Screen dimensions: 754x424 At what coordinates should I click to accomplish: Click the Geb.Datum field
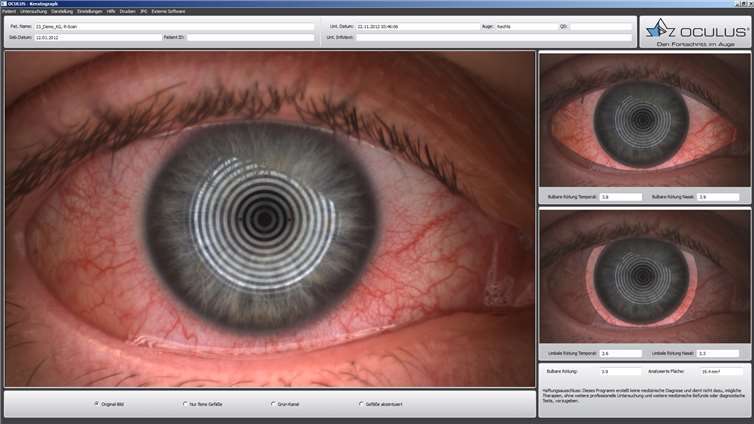tap(95, 37)
